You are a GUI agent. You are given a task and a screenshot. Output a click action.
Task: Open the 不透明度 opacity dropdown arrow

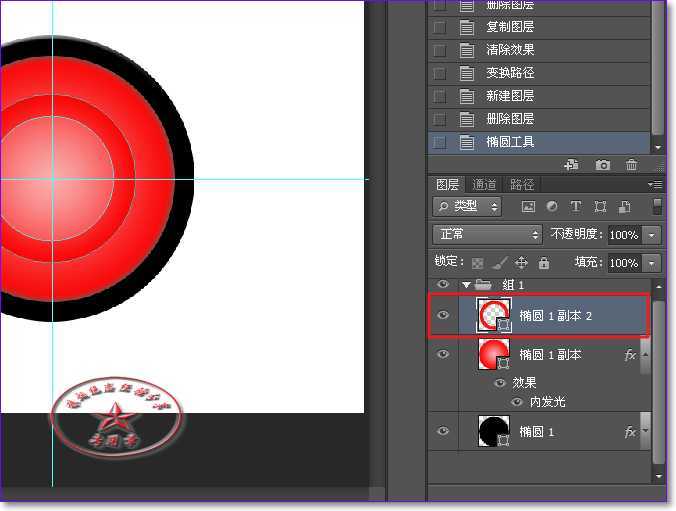pos(652,235)
